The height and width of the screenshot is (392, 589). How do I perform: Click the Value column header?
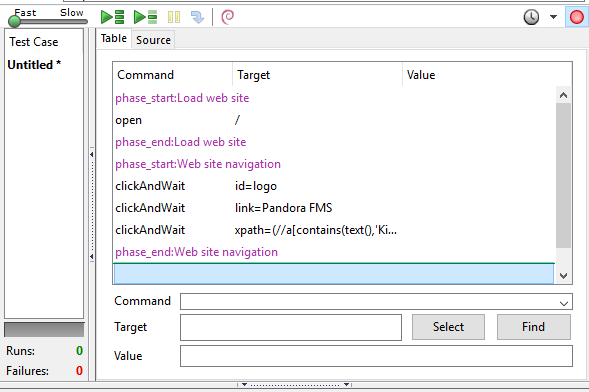tap(487, 75)
